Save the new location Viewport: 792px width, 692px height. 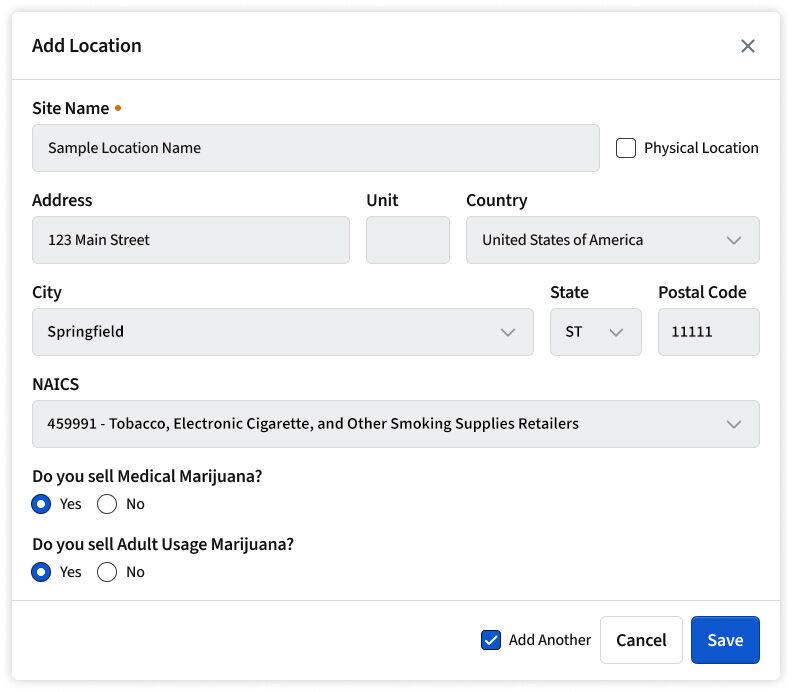[725, 640]
